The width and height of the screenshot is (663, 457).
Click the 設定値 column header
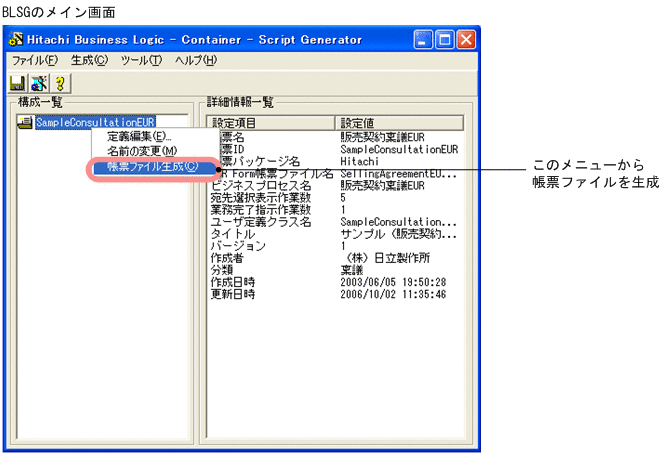400,123
